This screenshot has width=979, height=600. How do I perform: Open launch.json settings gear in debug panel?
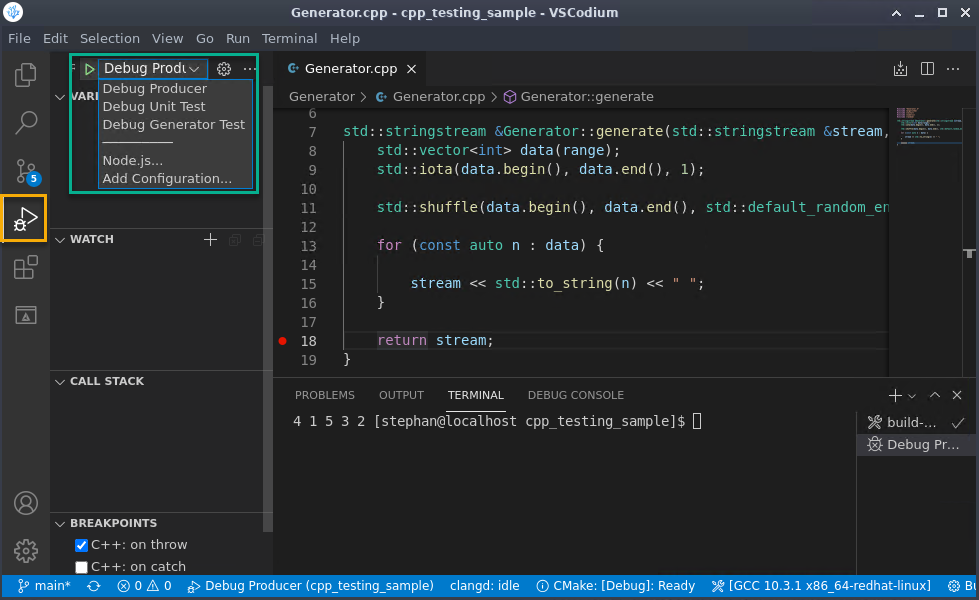(224, 69)
